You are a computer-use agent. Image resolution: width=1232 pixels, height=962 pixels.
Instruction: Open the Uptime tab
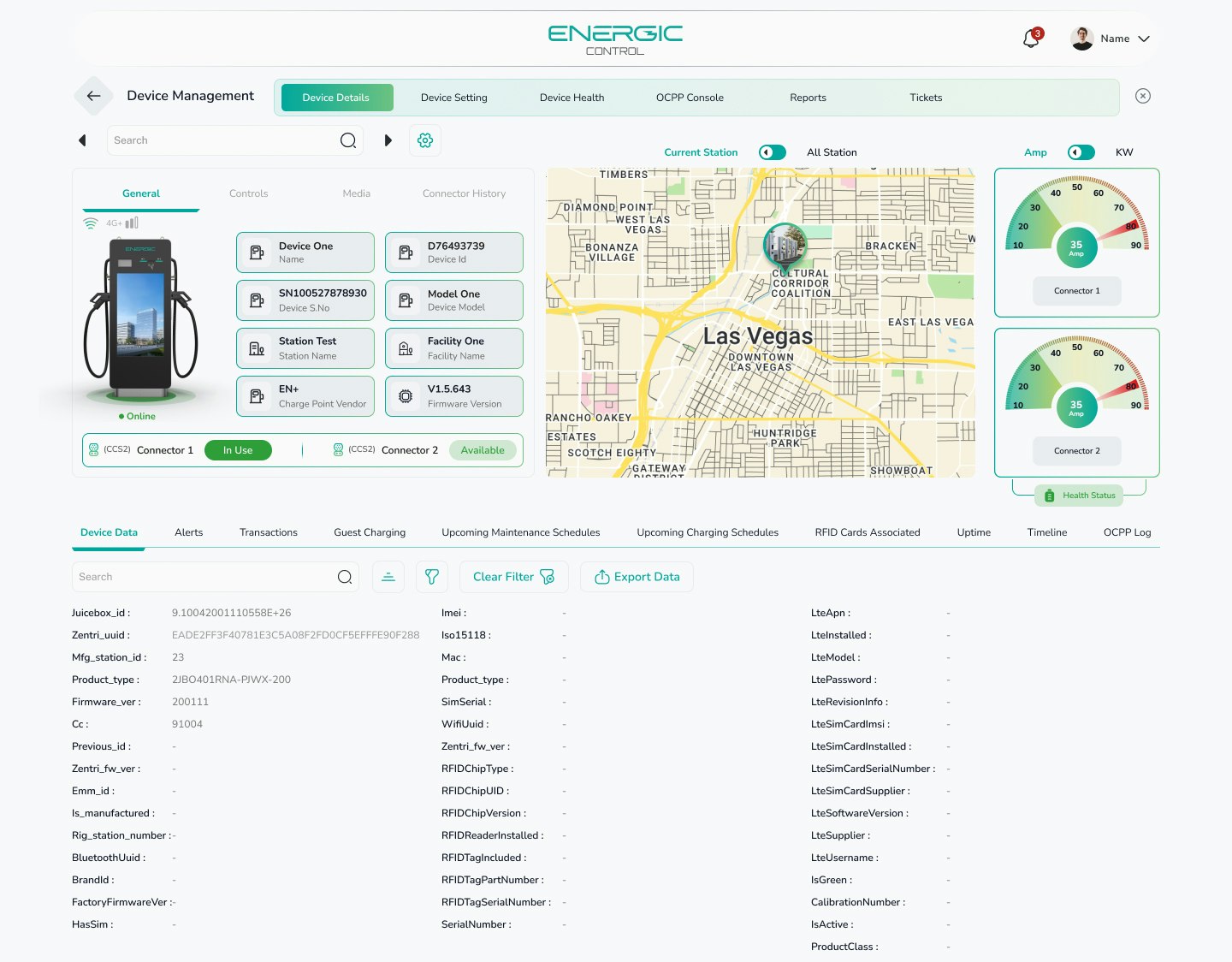[974, 532]
